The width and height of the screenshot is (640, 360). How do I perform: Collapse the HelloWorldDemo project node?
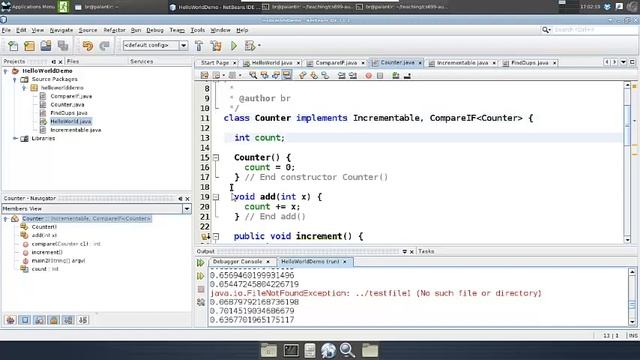pos(6,71)
